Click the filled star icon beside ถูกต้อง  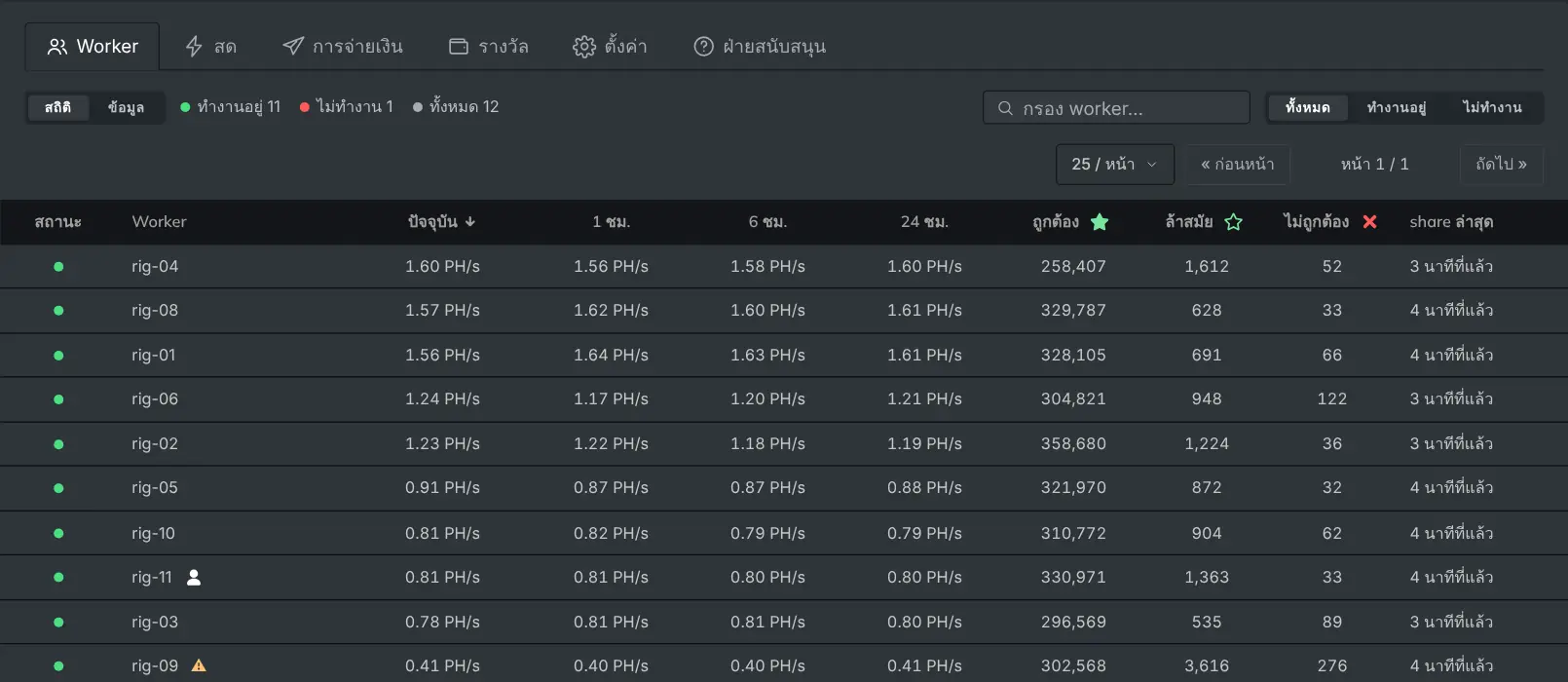tap(1100, 222)
